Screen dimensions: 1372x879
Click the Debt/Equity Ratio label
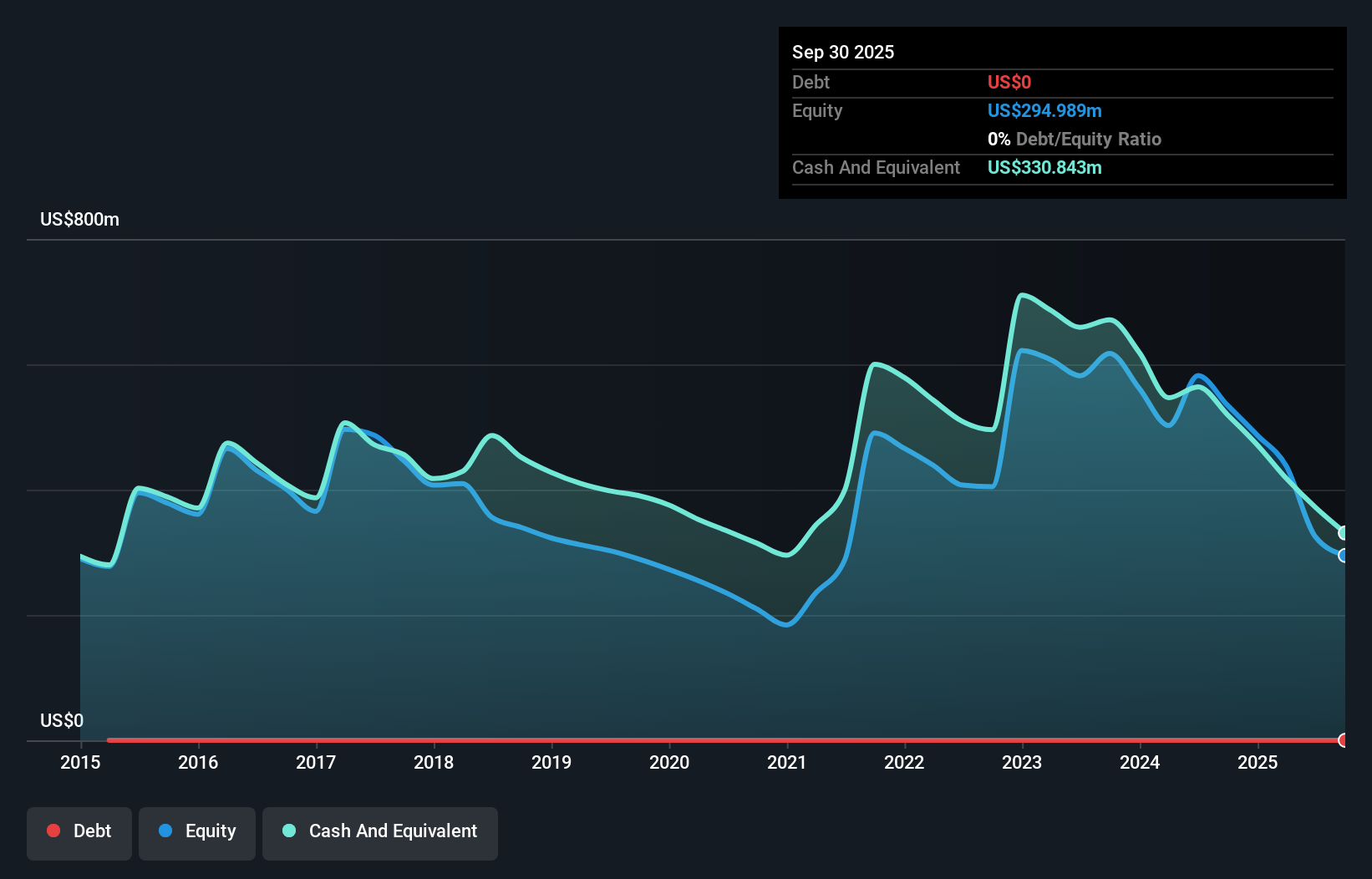[1088, 139]
